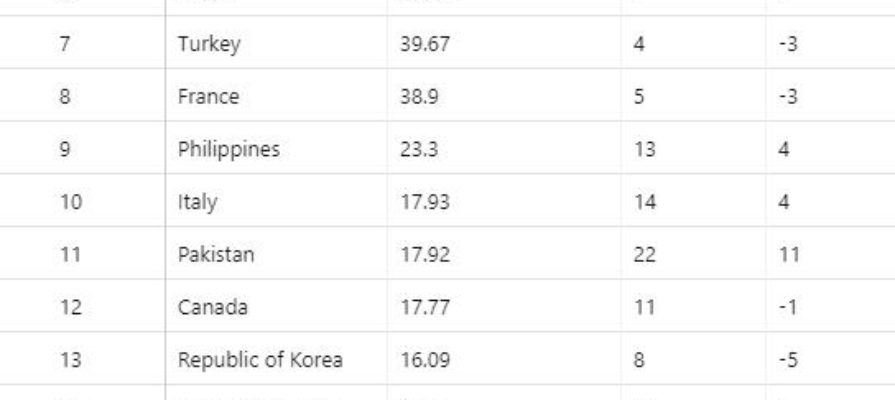Click the rank number 7 cell

pos(83,43)
